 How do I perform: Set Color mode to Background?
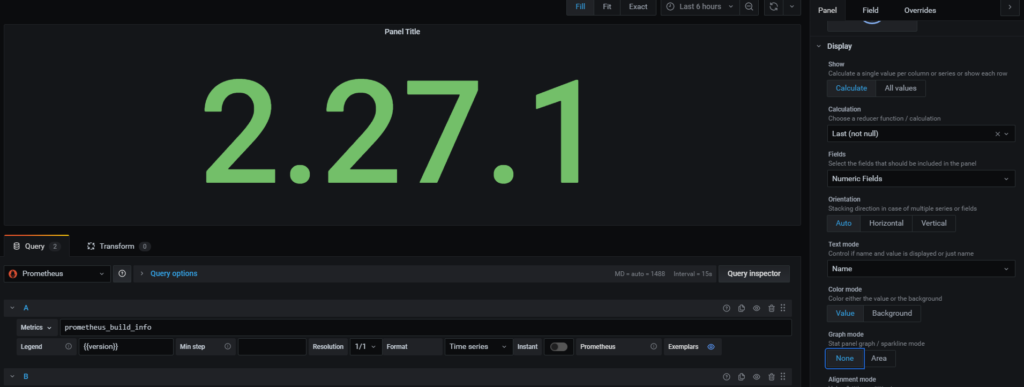892,313
